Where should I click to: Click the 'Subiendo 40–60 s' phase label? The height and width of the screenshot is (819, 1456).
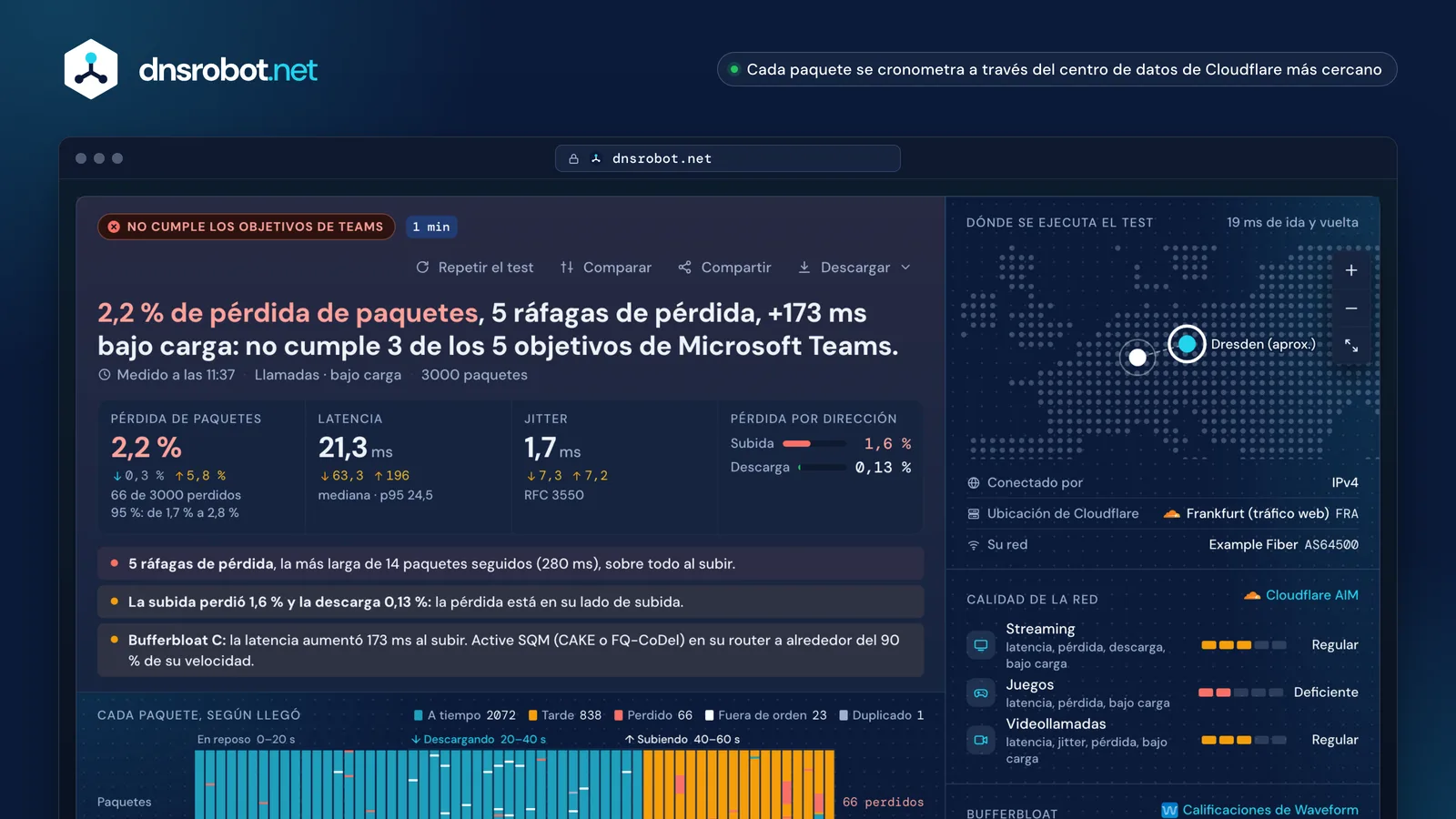tap(682, 740)
